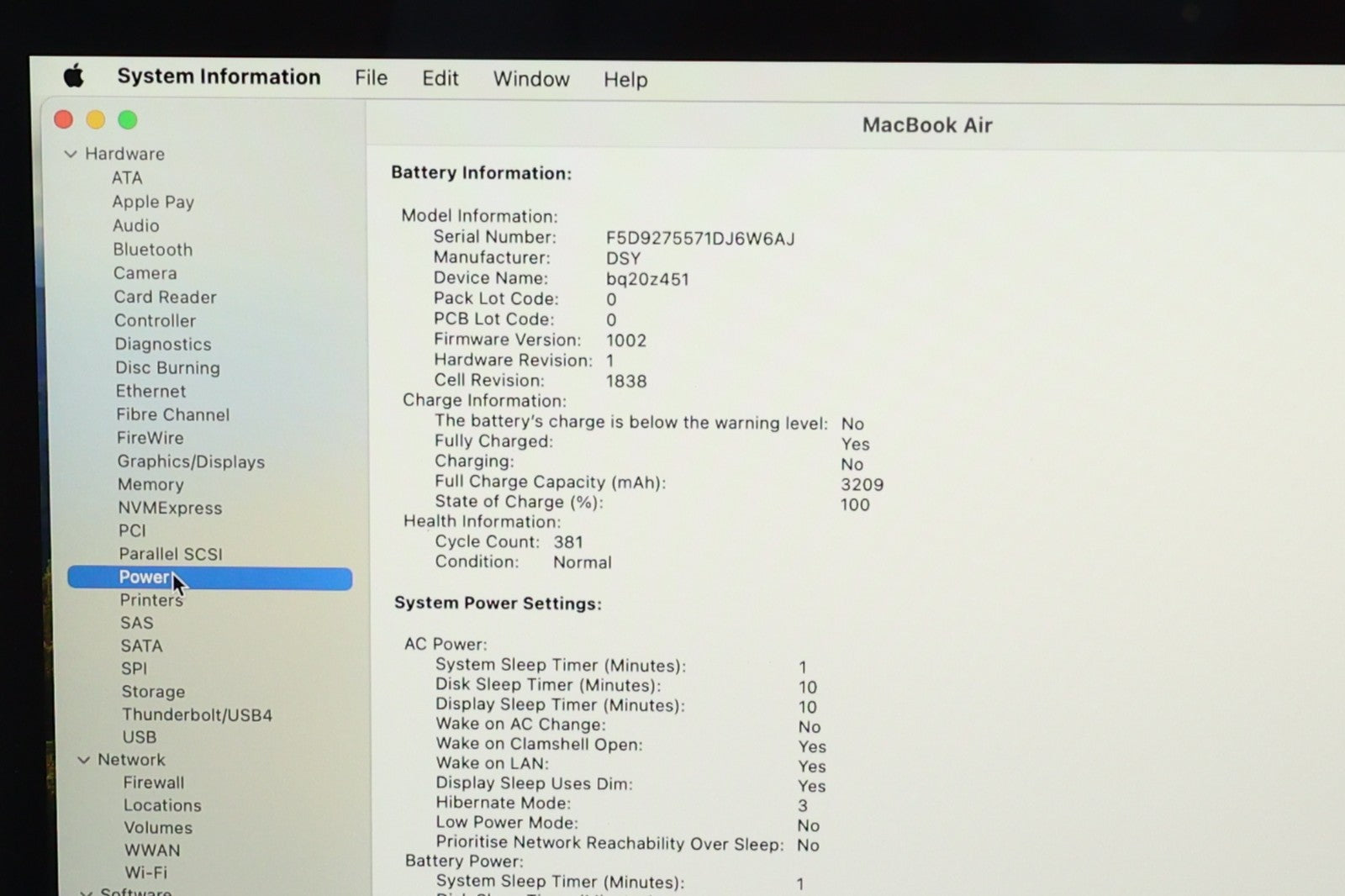
Task: Select Graphics/Displays in the sidebar
Action: pyautogui.click(x=191, y=461)
